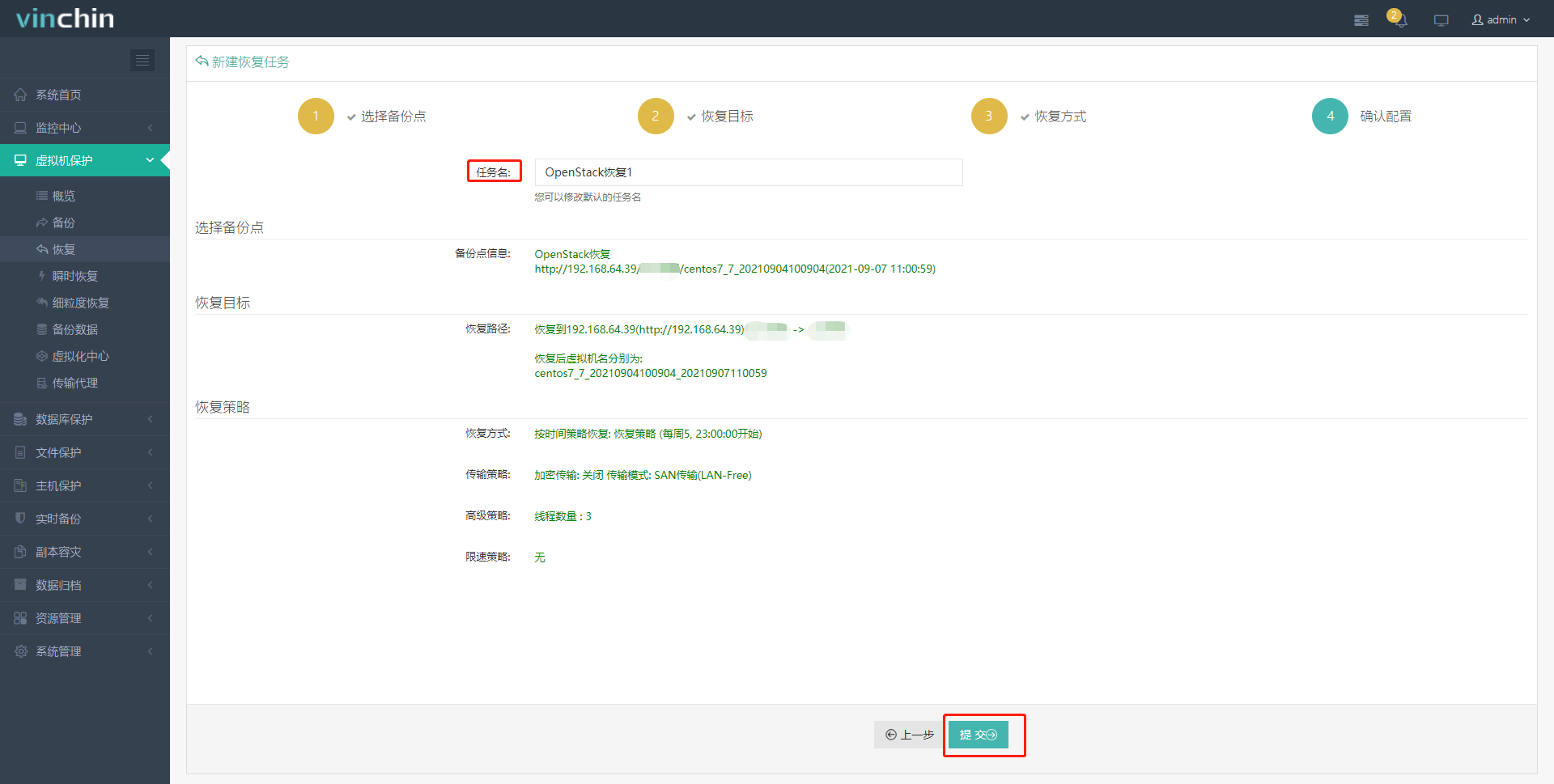Screen dimensions: 1554x784
Task: Click the backup point URL link
Action: click(734, 269)
